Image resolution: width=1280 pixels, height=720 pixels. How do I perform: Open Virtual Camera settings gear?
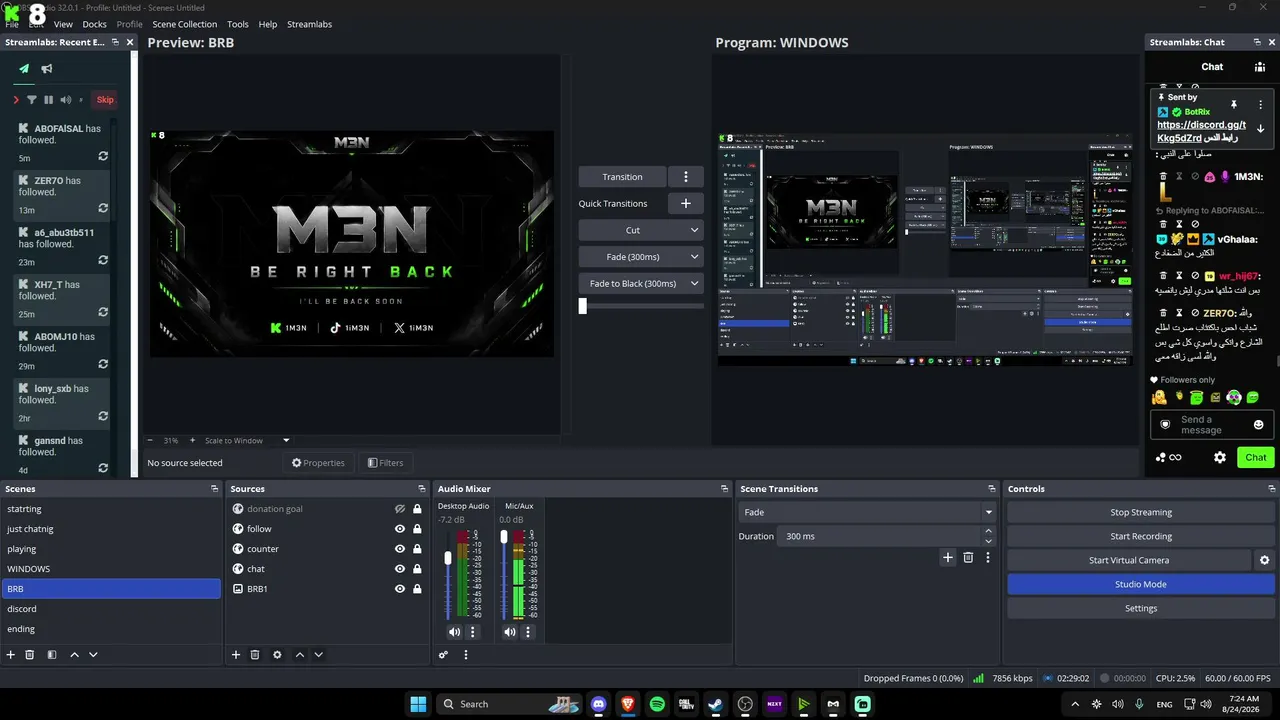(1264, 560)
